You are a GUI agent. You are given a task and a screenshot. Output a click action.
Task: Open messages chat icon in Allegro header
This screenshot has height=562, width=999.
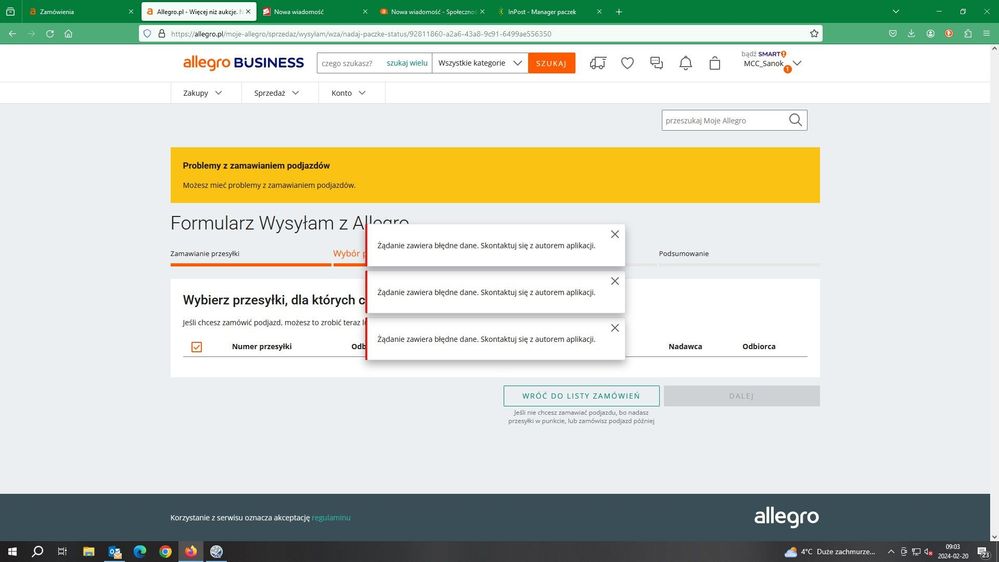coord(656,63)
